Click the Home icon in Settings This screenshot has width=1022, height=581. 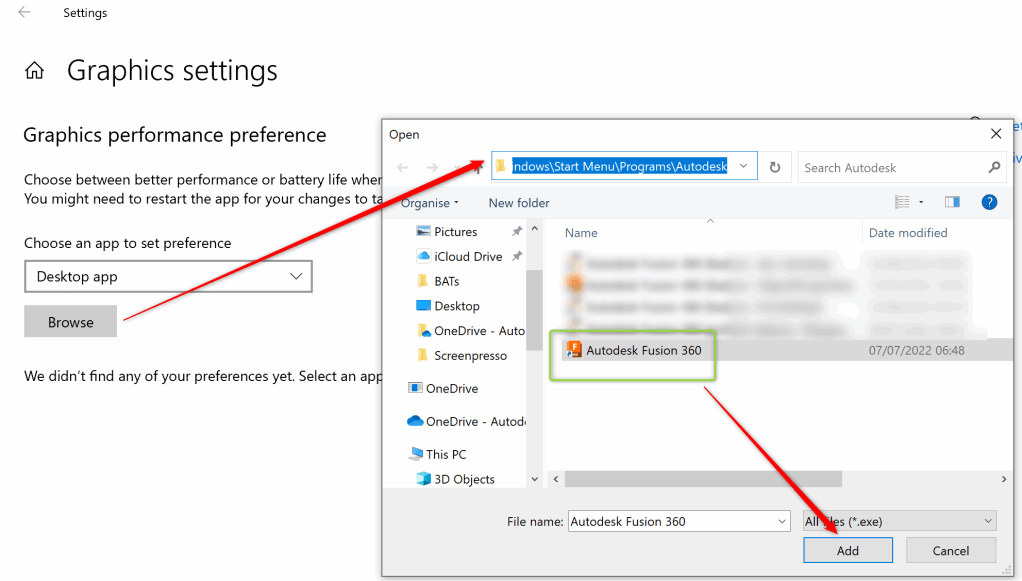click(x=35, y=71)
